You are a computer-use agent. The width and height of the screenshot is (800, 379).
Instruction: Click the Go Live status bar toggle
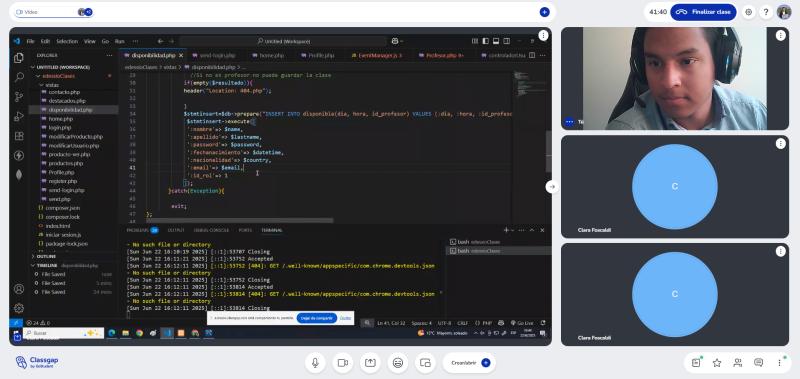(522, 323)
